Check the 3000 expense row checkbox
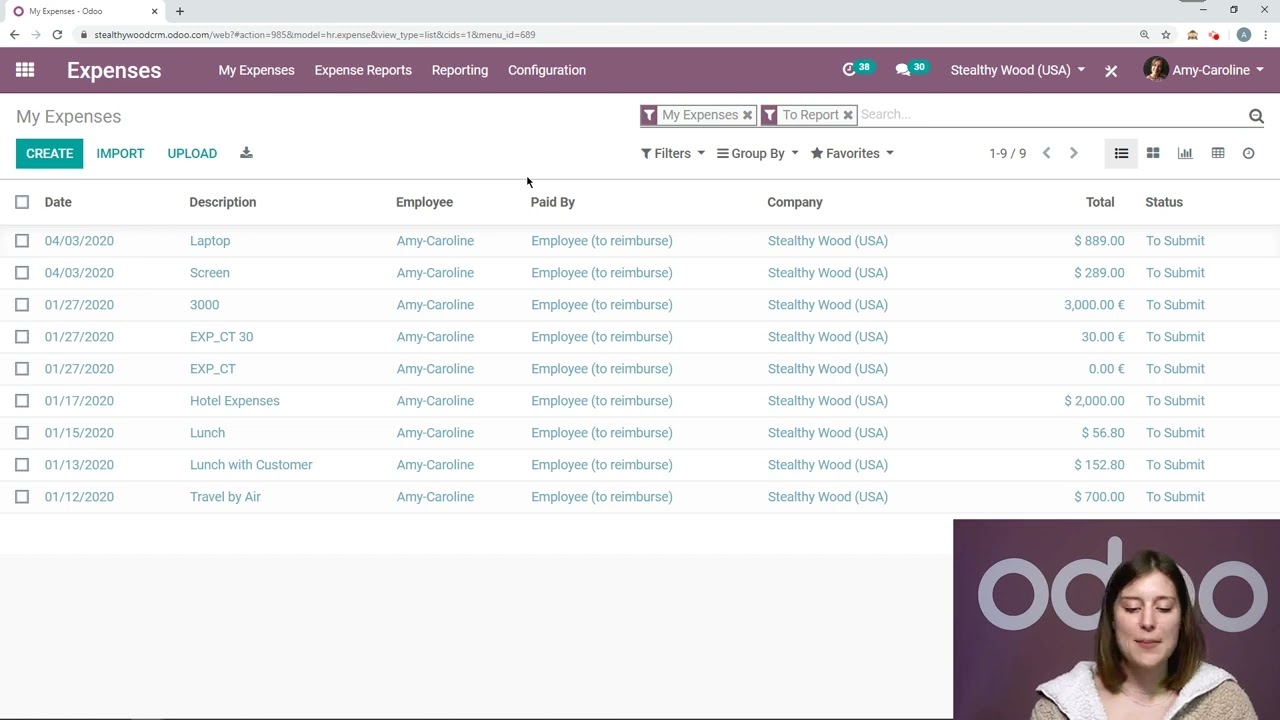This screenshot has height=720, width=1280. [22, 305]
